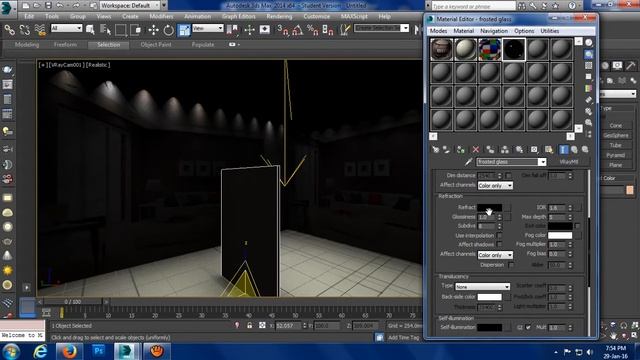Open Affect channels dropdown below Dim distance
The width and height of the screenshot is (640, 360).
(x=495, y=186)
